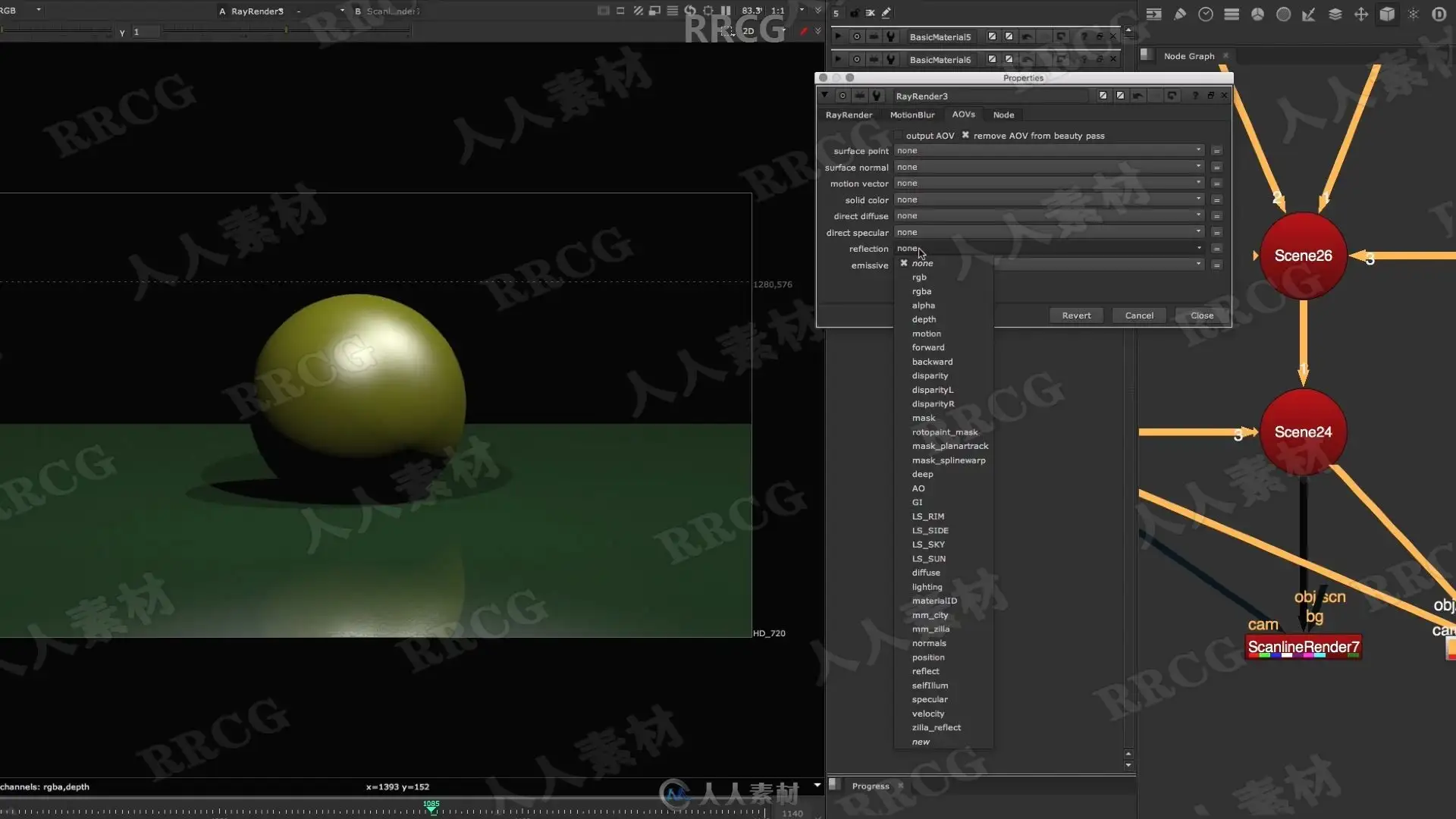Select specular from the channel list
Screen dimensions: 1456x819
pos(930,699)
